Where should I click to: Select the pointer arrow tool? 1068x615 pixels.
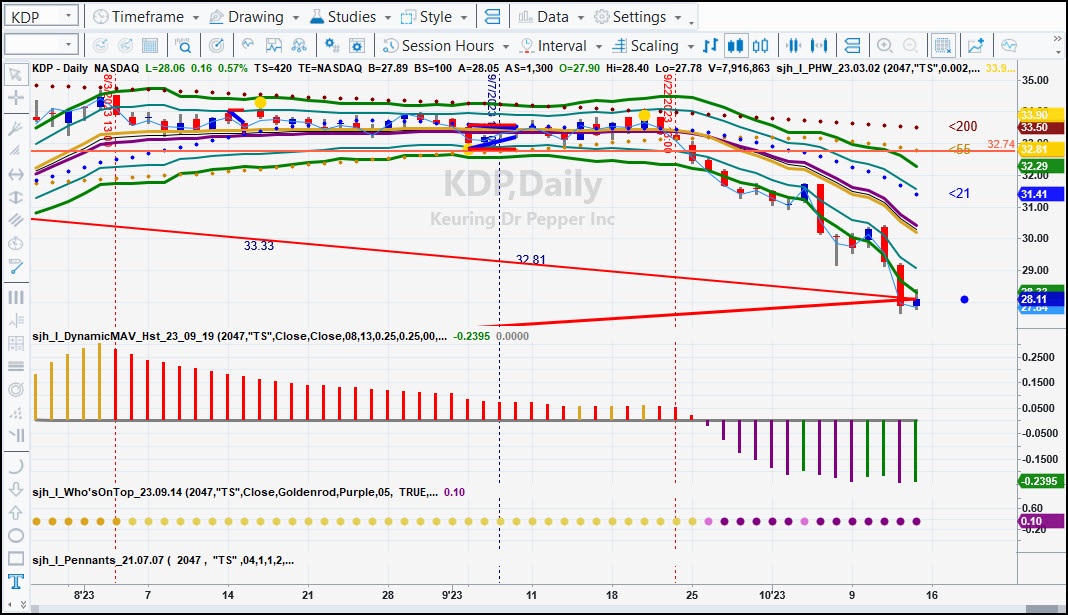[15, 74]
